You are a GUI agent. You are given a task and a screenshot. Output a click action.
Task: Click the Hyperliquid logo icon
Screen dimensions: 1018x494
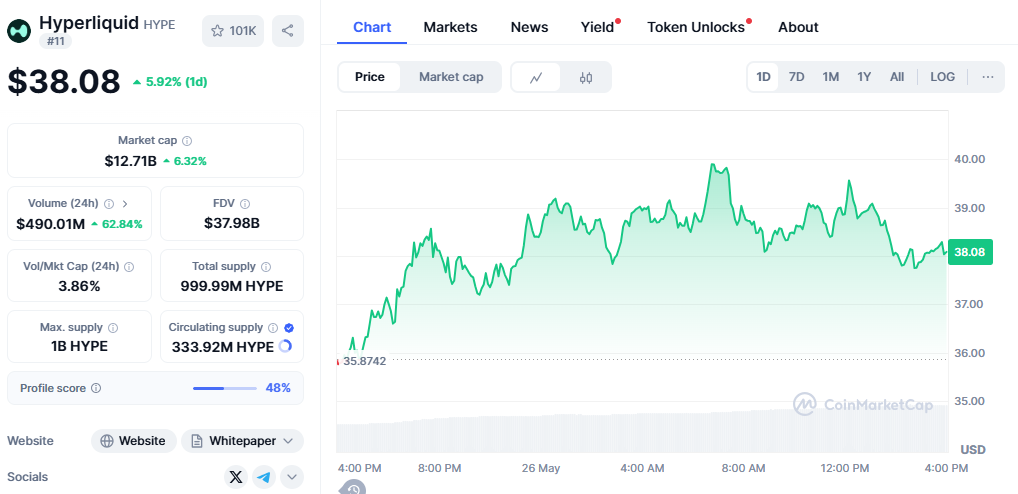[19, 31]
